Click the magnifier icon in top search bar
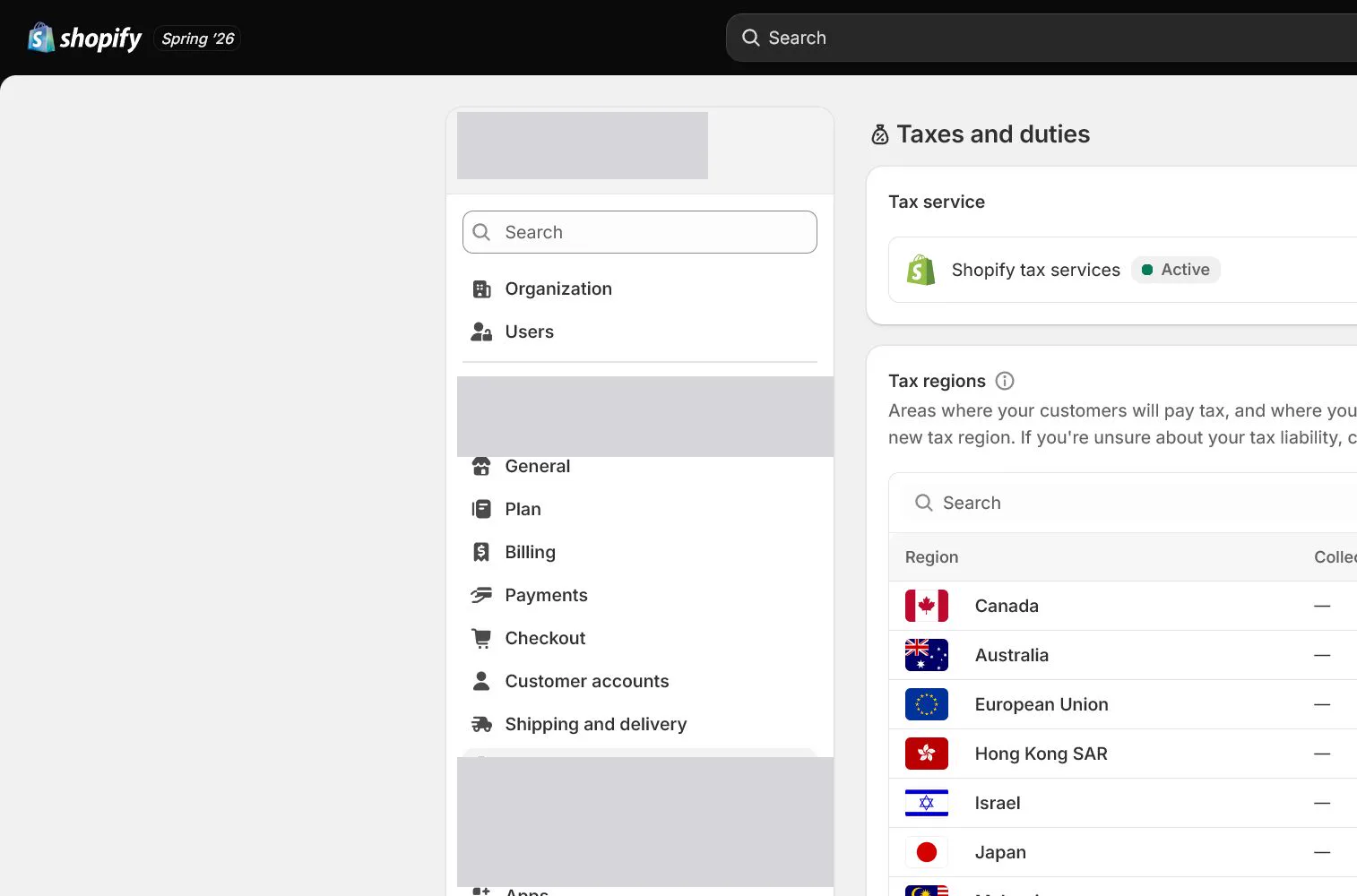This screenshot has height=896, width=1357. pyautogui.click(x=751, y=38)
